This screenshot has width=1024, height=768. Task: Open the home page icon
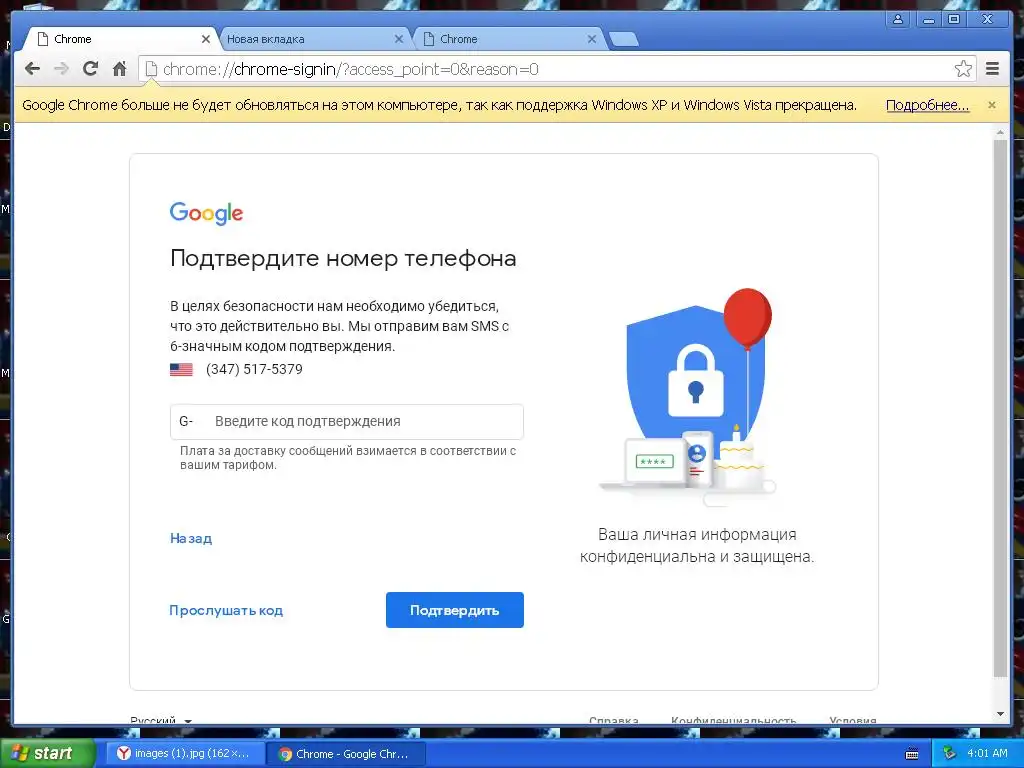(120, 69)
